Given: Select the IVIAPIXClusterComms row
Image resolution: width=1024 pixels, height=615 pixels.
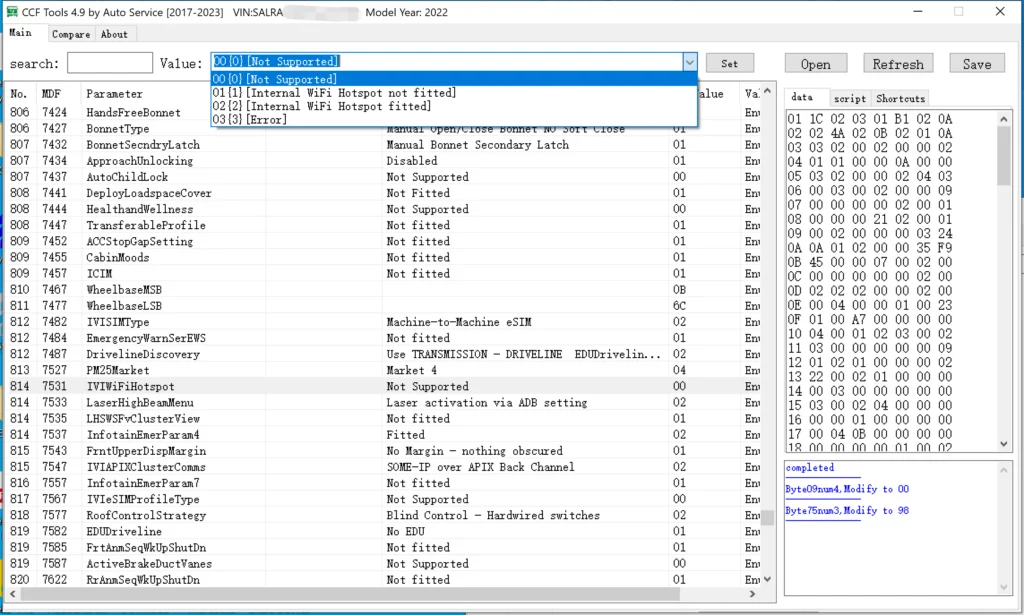Looking at the screenshot, I should coord(384,467).
